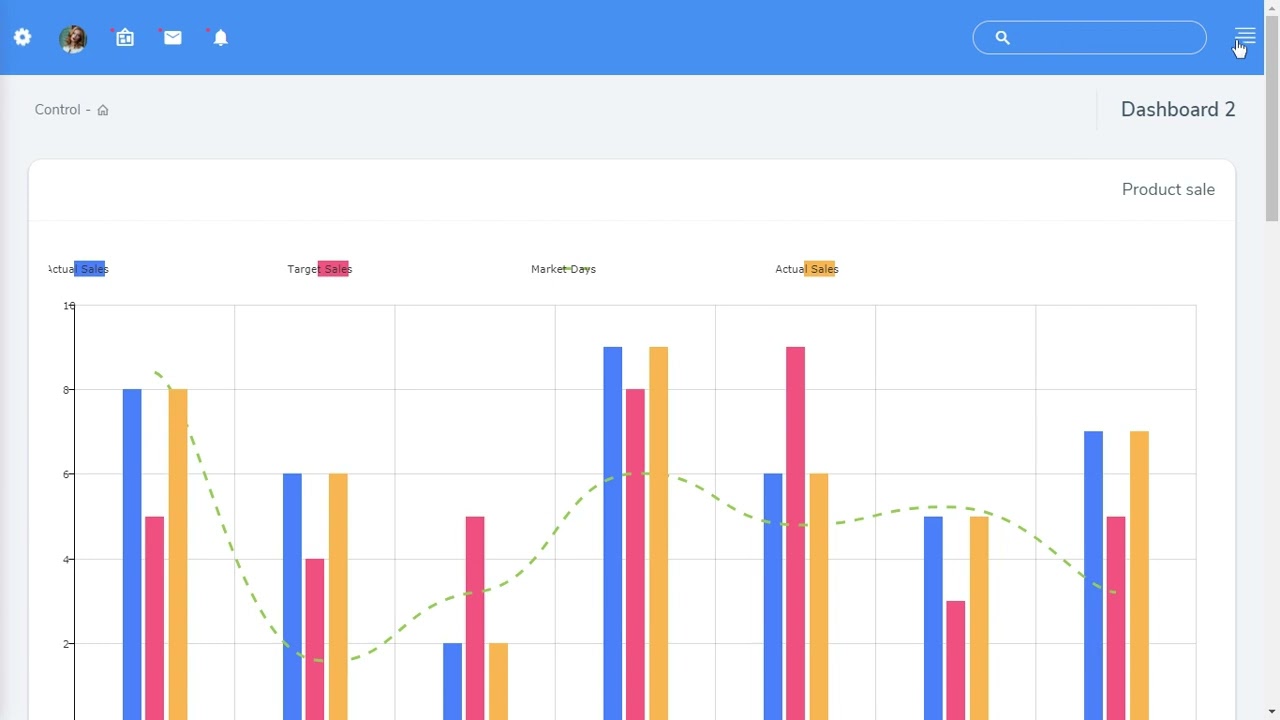
Task: Click the Control breadcrumb text
Action: [57, 110]
